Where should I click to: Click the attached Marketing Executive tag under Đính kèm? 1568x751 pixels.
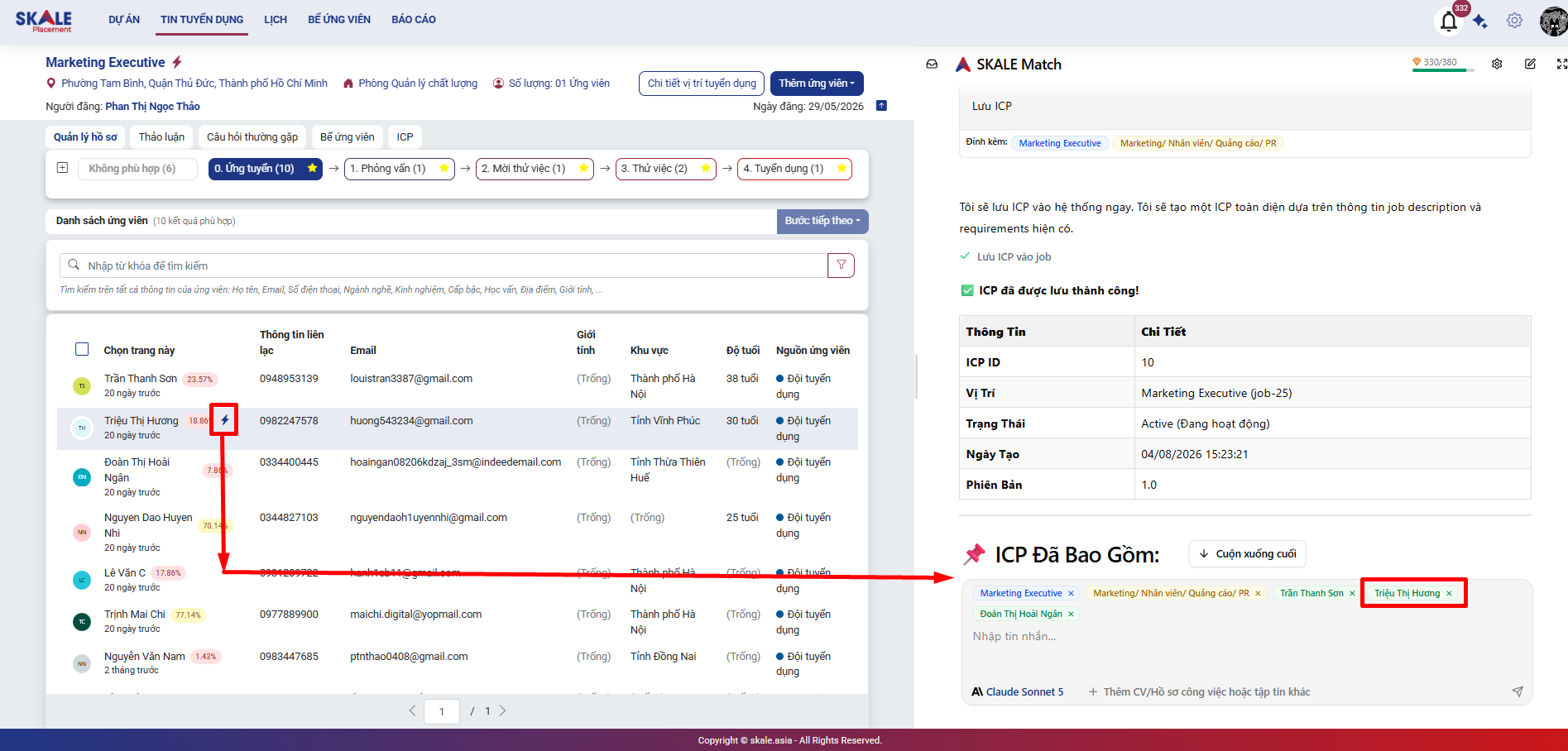click(x=1060, y=143)
